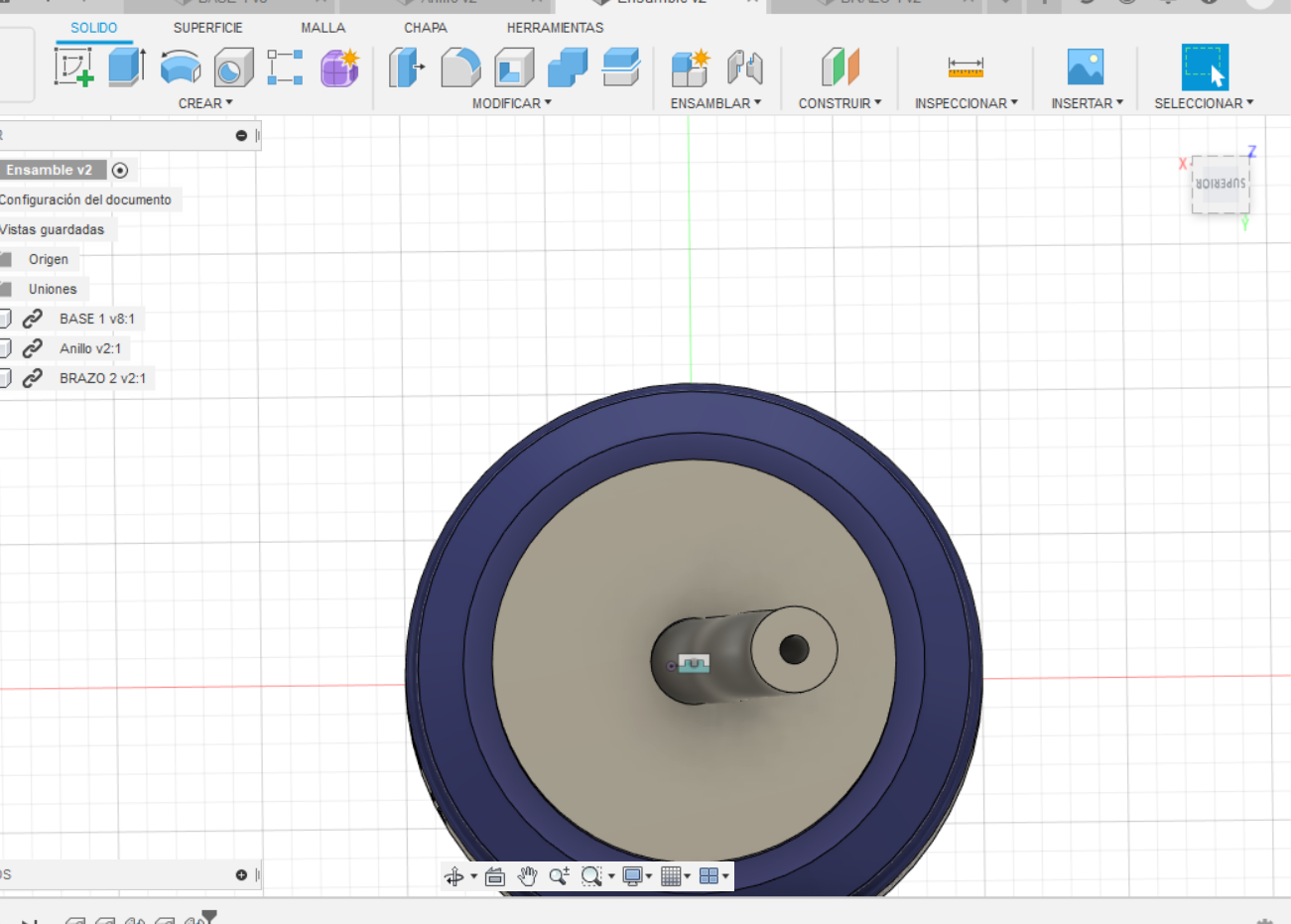Click the joint glyph on the model
Image resolution: width=1291 pixels, height=924 pixels.
click(x=694, y=663)
